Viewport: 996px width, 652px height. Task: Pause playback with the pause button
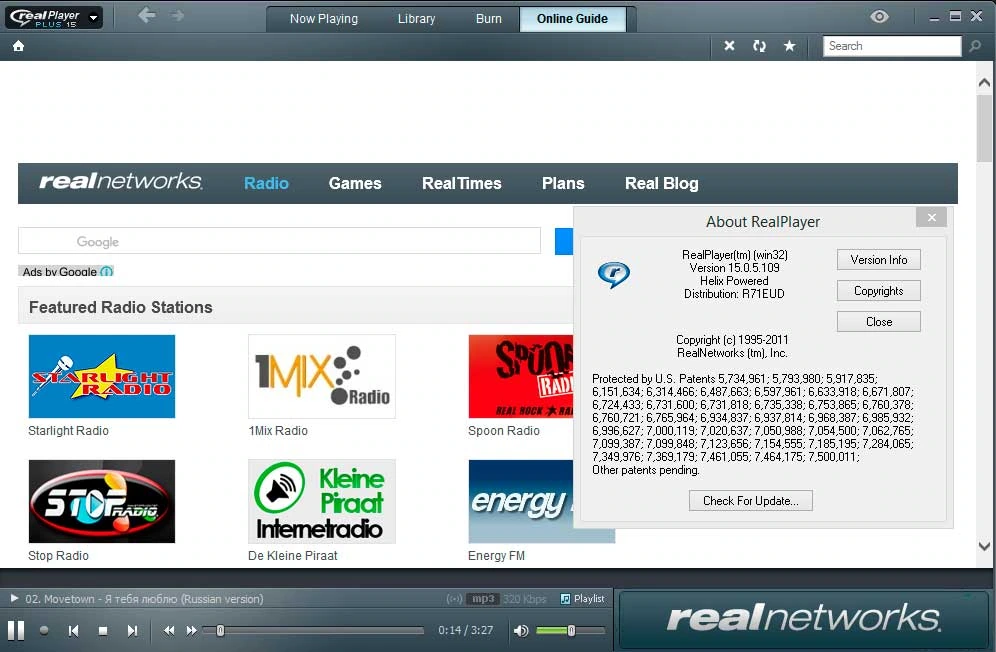(x=16, y=630)
